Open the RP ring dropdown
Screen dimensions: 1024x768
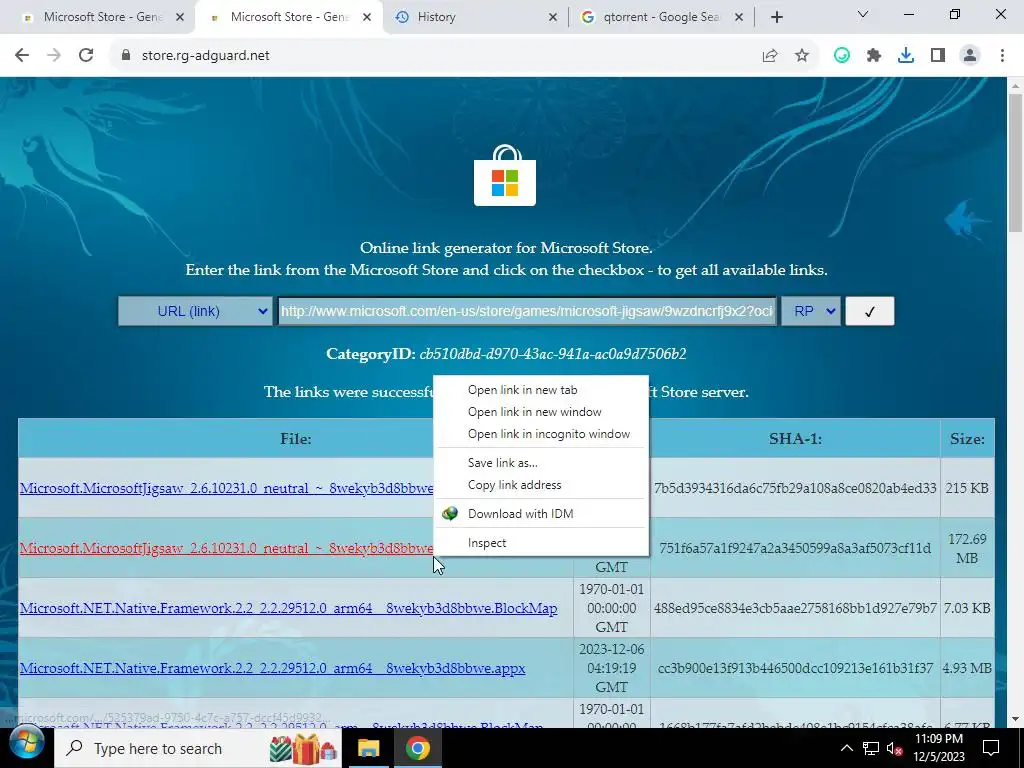coord(811,312)
